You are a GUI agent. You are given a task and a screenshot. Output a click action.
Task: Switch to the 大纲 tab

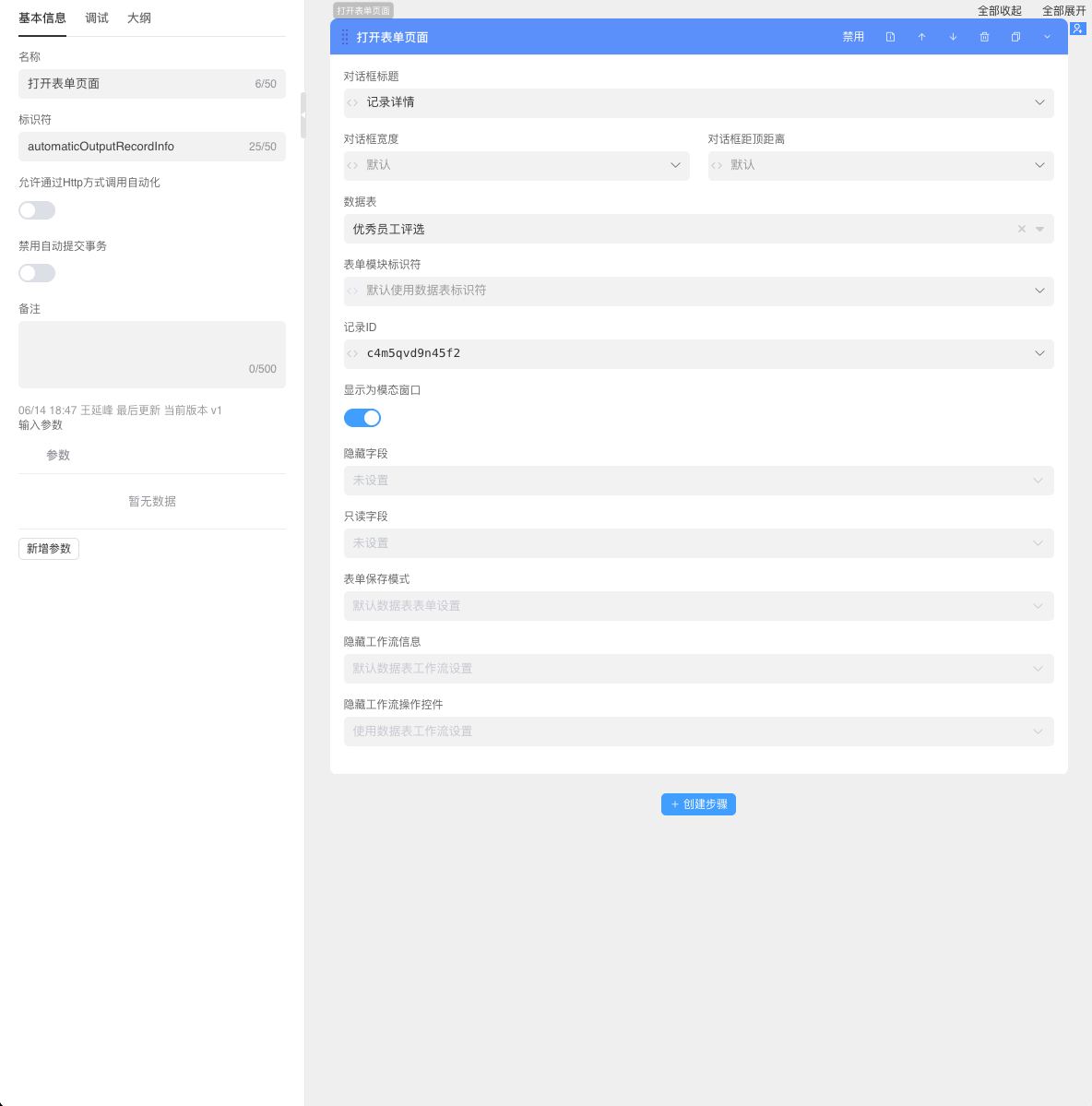click(x=139, y=18)
